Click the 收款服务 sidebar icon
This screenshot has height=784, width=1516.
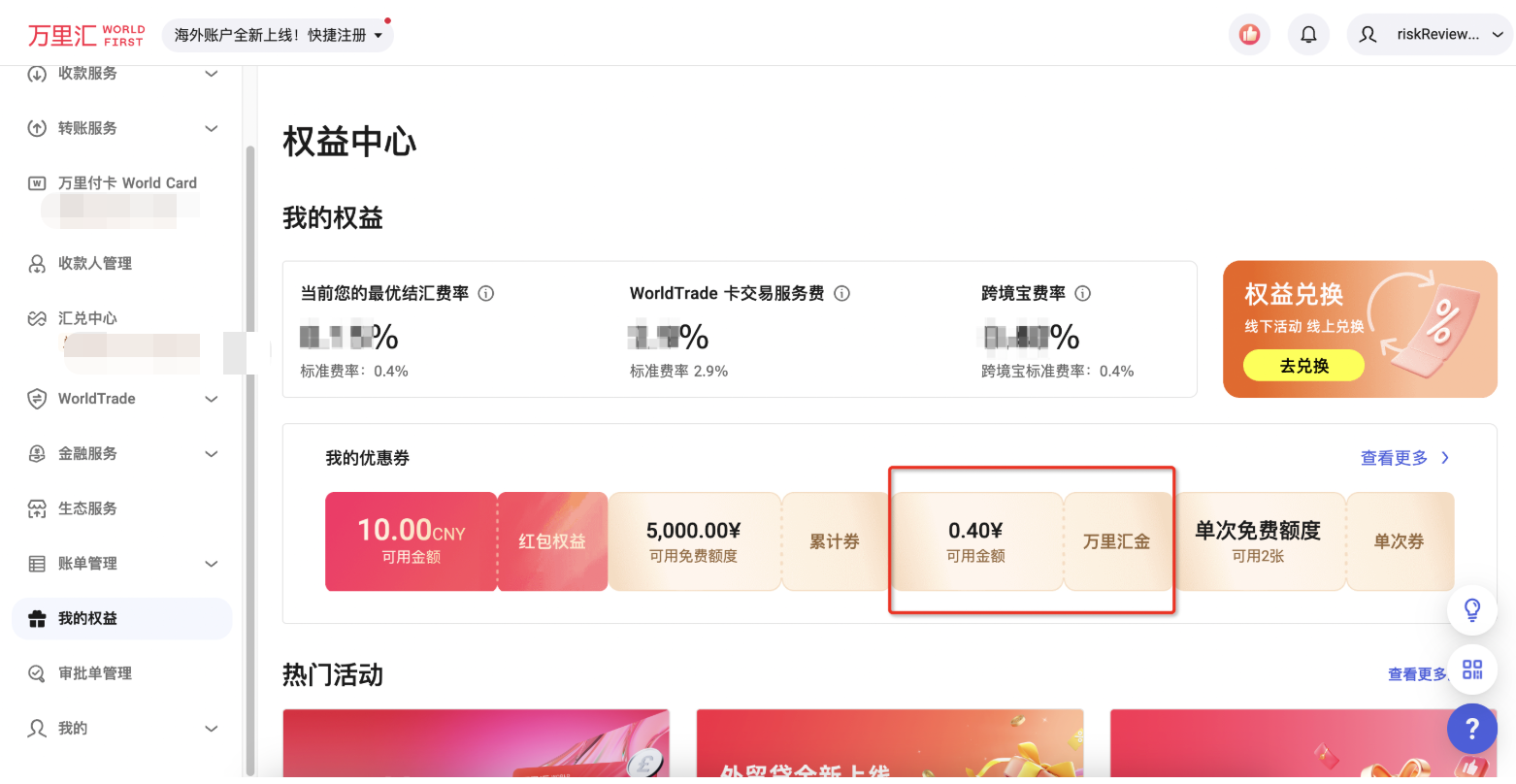pyautogui.click(x=37, y=74)
